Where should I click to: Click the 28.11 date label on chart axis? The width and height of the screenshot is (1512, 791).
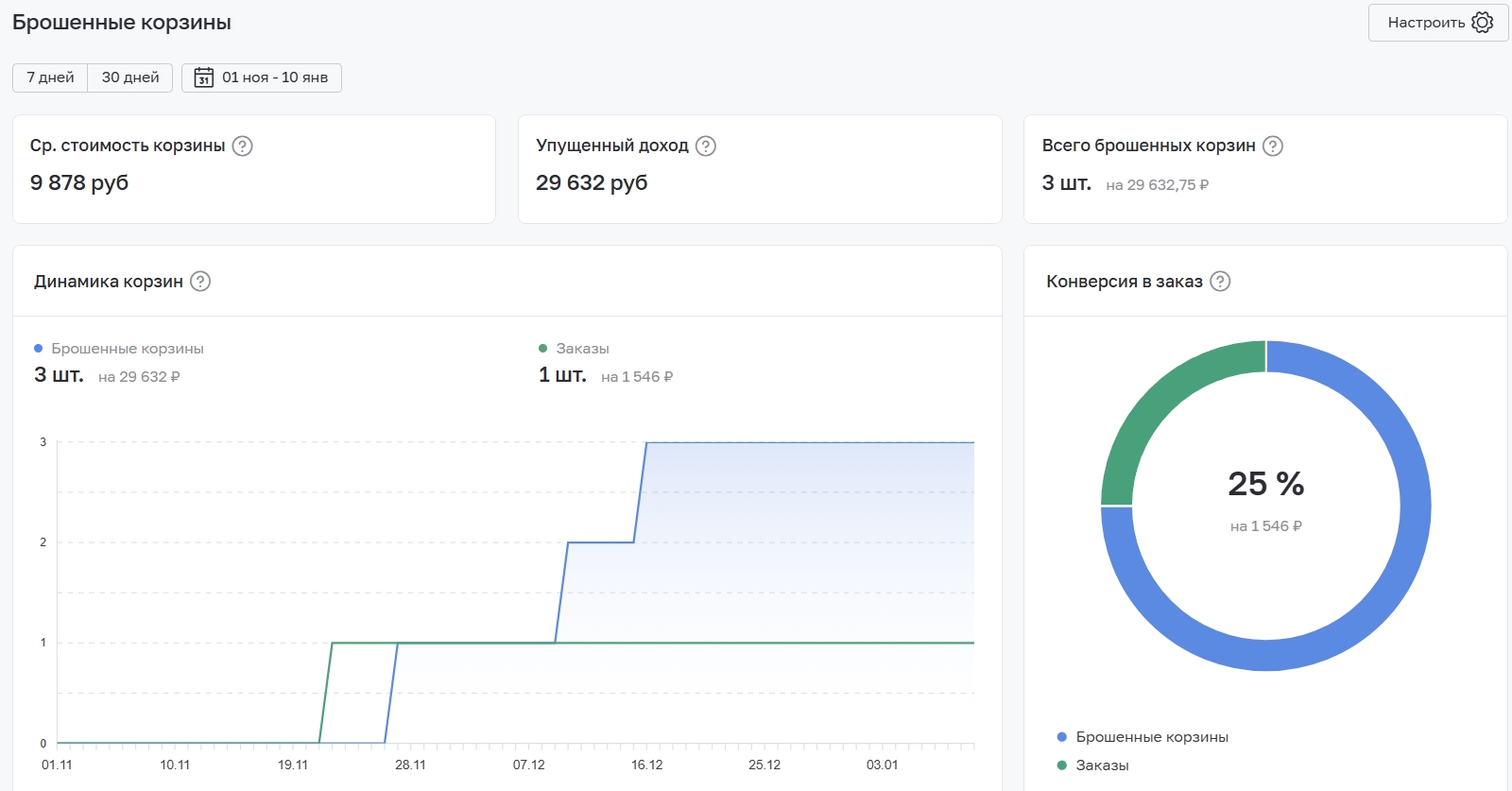coord(410,765)
